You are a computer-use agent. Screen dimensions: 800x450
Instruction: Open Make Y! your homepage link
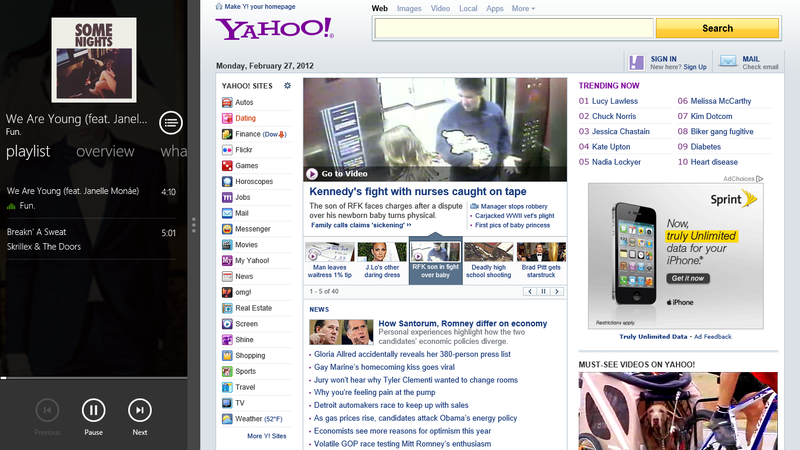click(256, 7)
